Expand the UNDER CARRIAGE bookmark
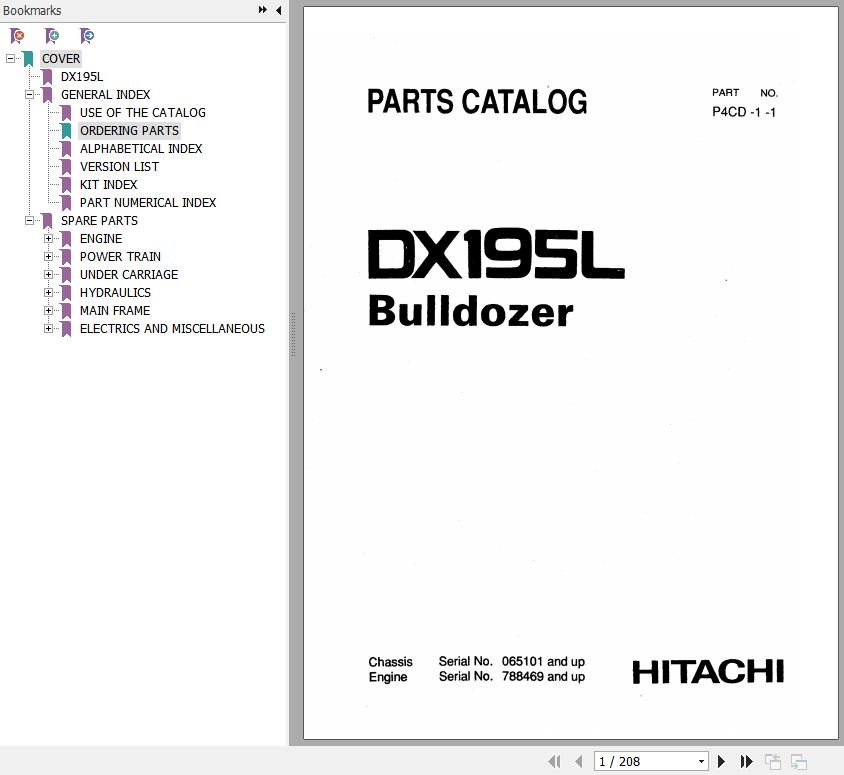844x775 pixels. (48, 274)
